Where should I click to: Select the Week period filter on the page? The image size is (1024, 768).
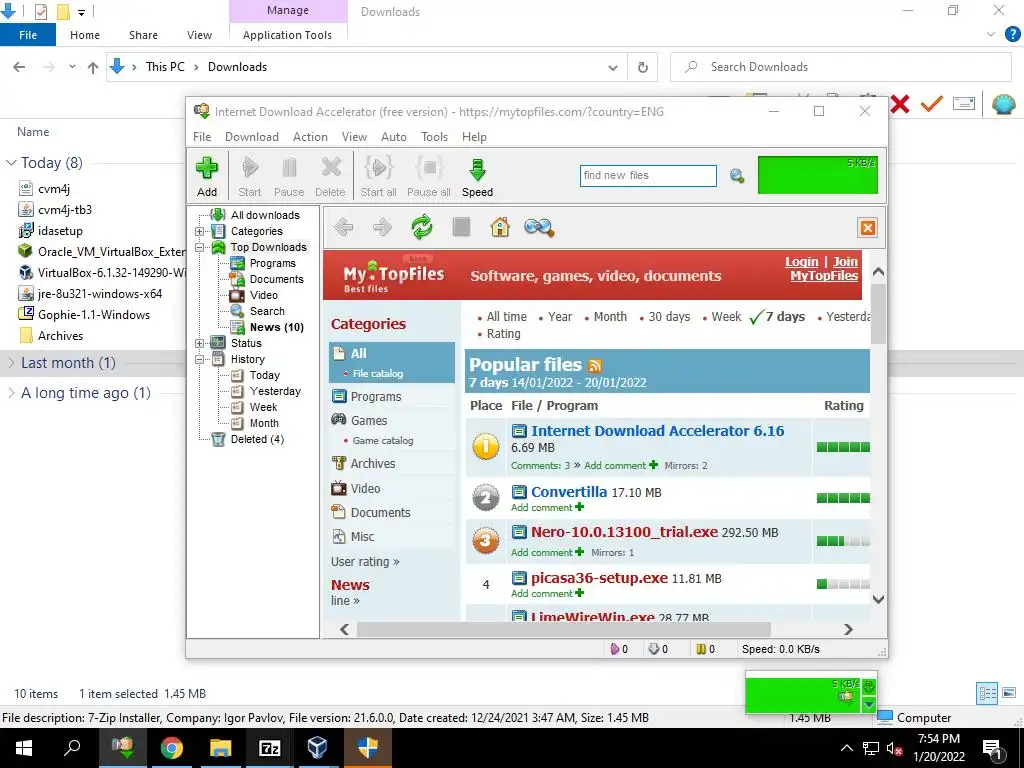coord(726,317)
